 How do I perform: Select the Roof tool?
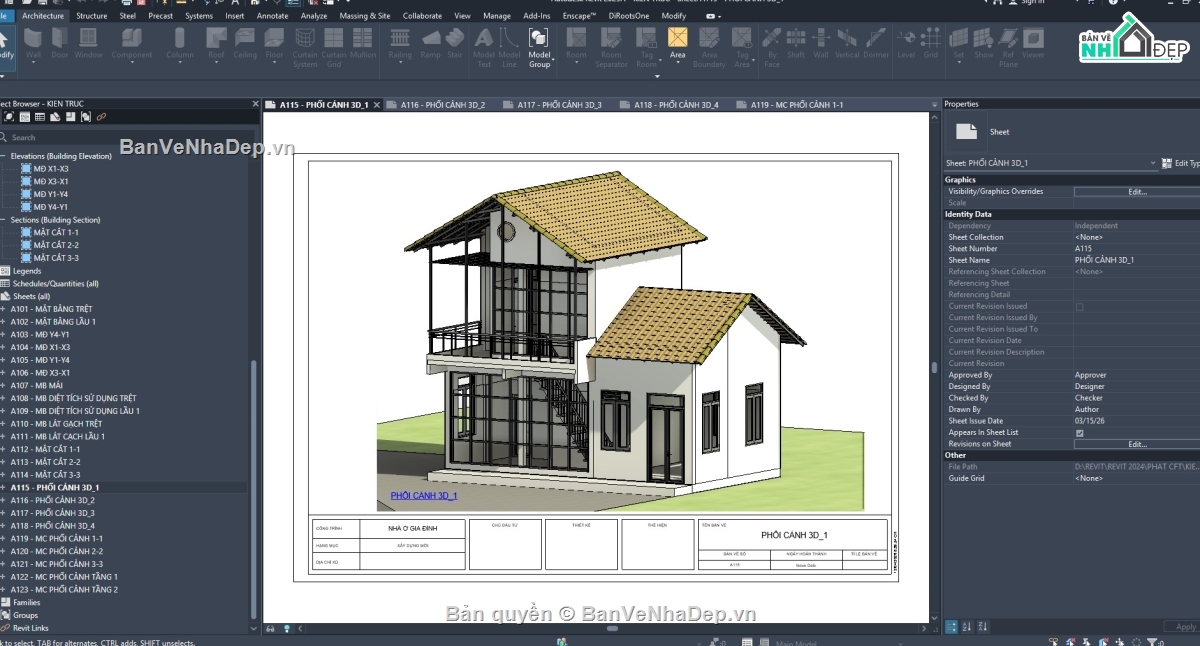click(x=216, y=43)
